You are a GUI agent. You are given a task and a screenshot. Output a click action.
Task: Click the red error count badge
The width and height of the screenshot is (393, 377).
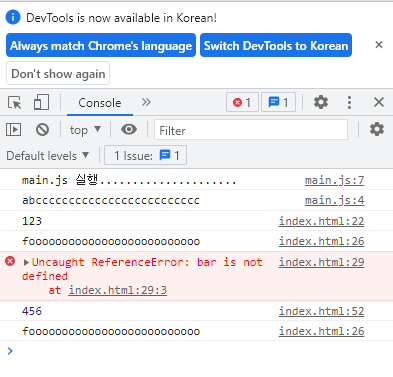click(242, 102)
